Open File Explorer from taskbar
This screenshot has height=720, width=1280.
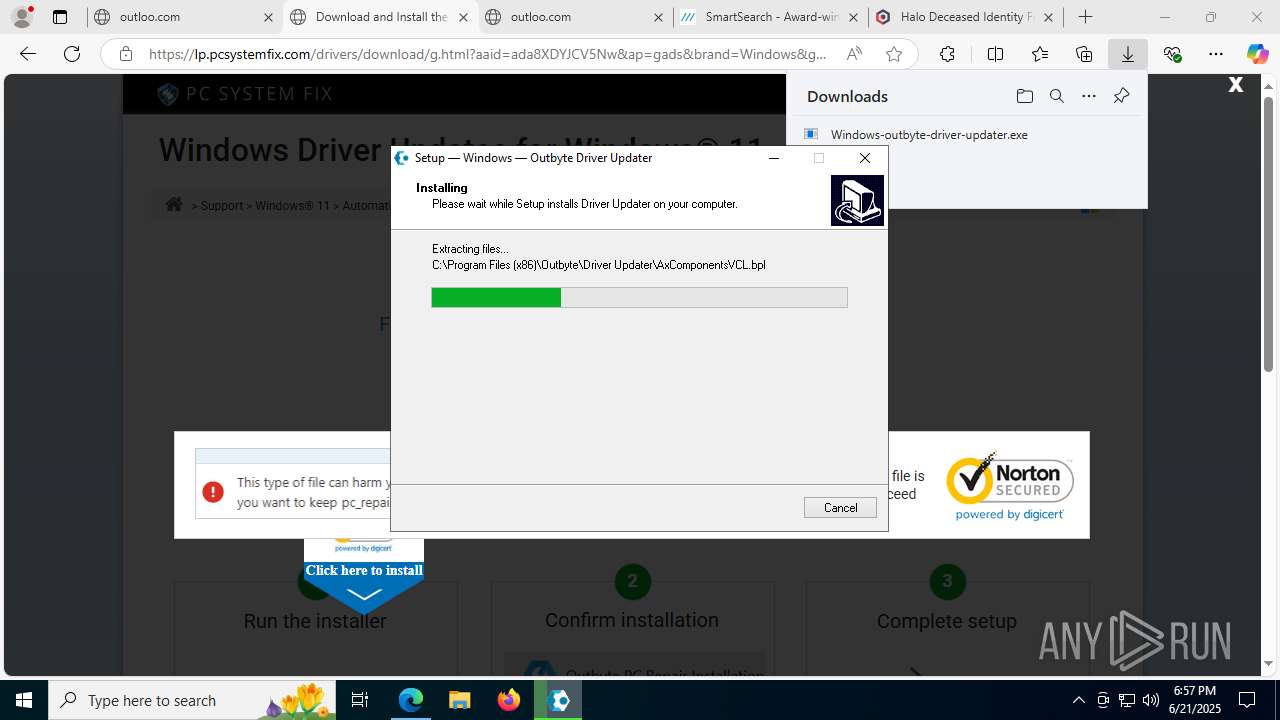click(x=459, y=700)
